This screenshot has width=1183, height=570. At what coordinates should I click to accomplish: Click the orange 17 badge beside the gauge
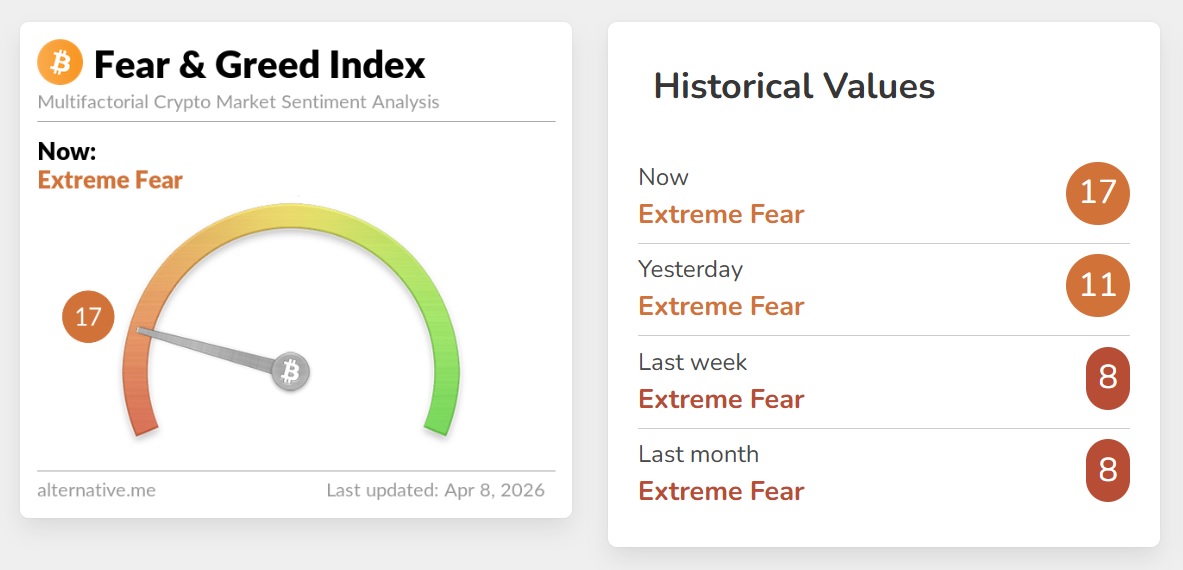(88, 317)
